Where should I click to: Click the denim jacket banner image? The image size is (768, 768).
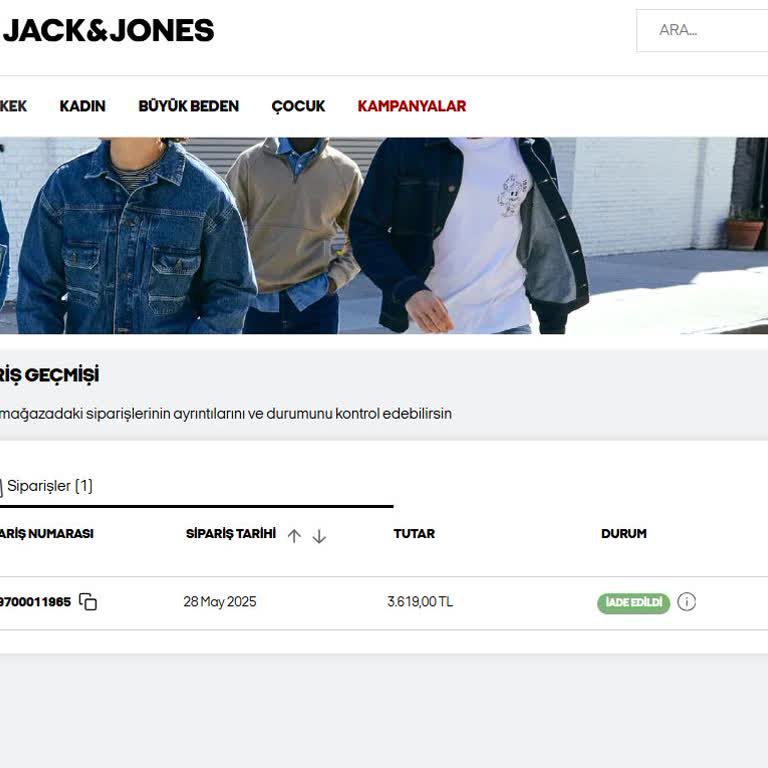pos(384,236)
